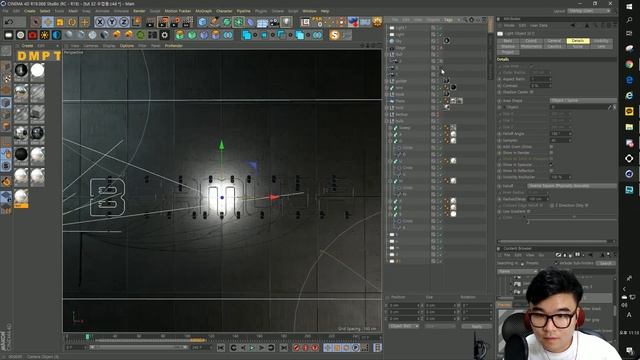This screenshot has width=640, height=360.
Task: Toggle Z axis lock
Action: pos(124,22)
